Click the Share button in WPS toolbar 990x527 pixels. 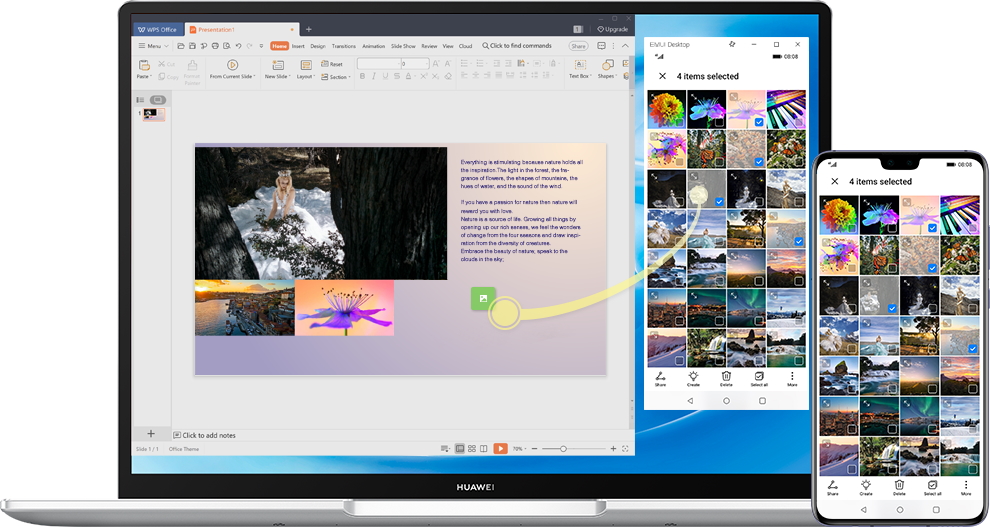(578, 46)
